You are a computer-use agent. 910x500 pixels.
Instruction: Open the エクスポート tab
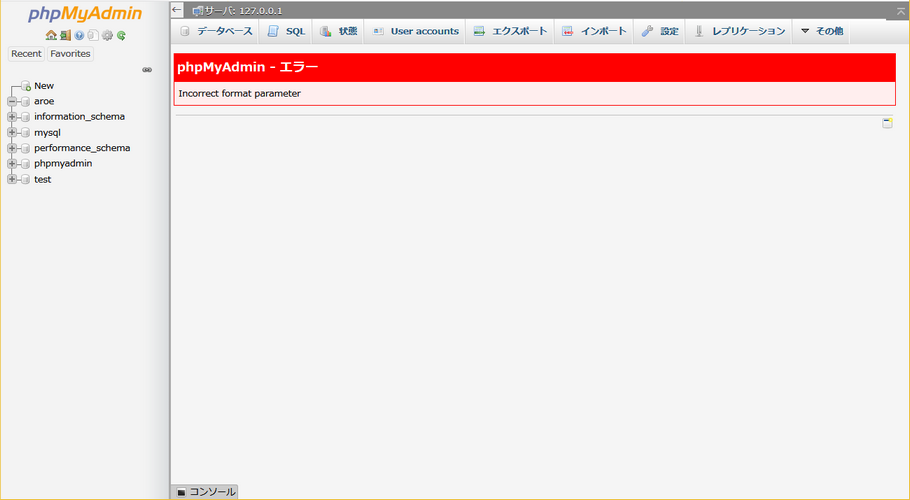(510, 31)
